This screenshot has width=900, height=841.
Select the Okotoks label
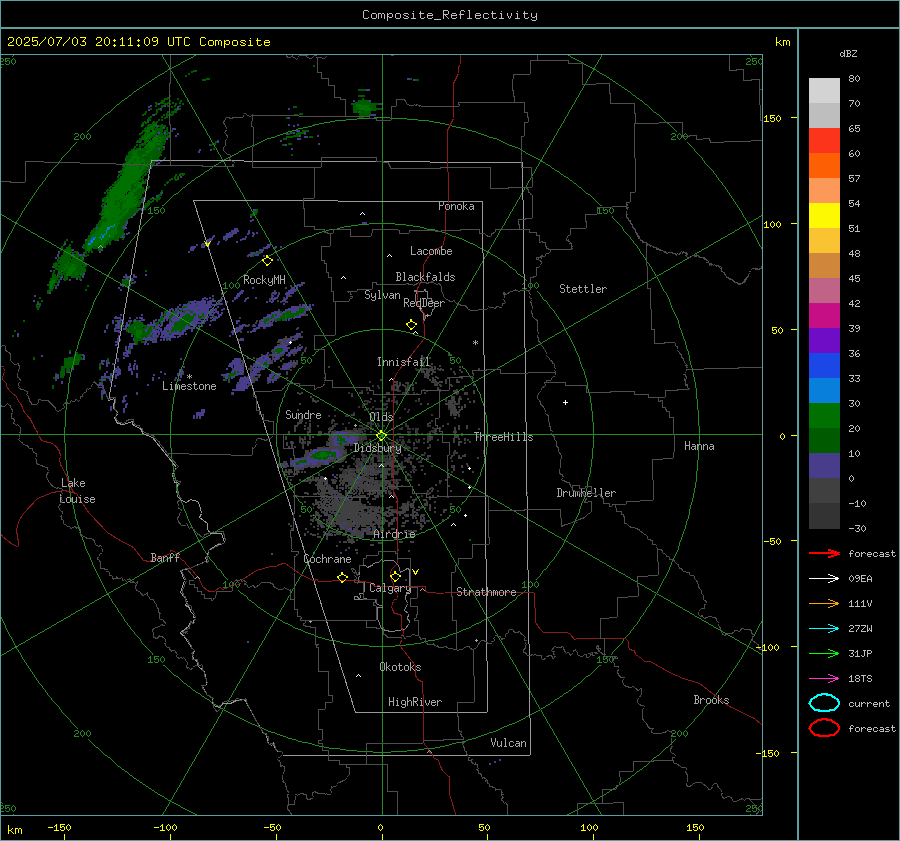[x=400, y=667]
